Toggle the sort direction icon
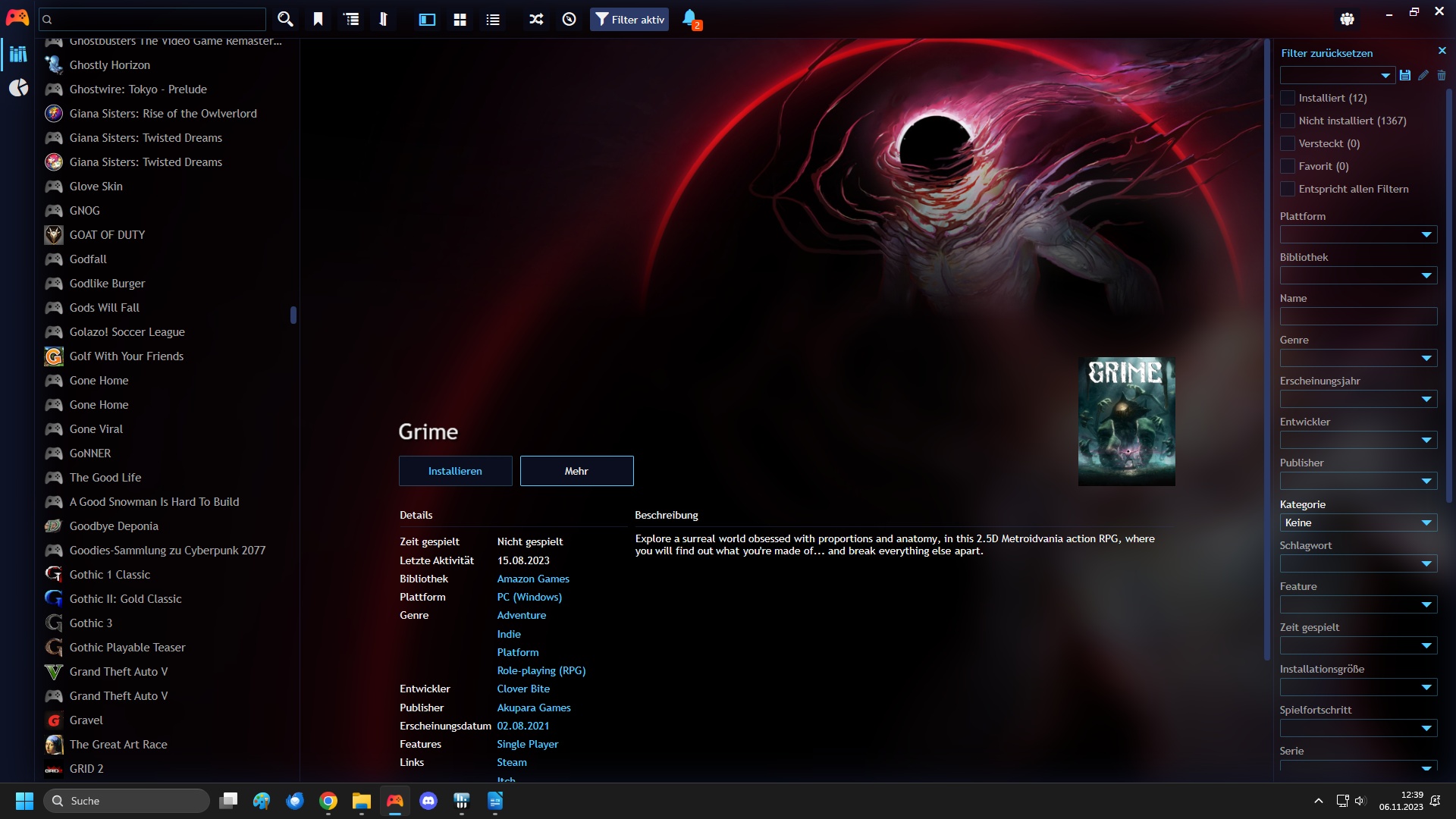 (x=383, y=19)
